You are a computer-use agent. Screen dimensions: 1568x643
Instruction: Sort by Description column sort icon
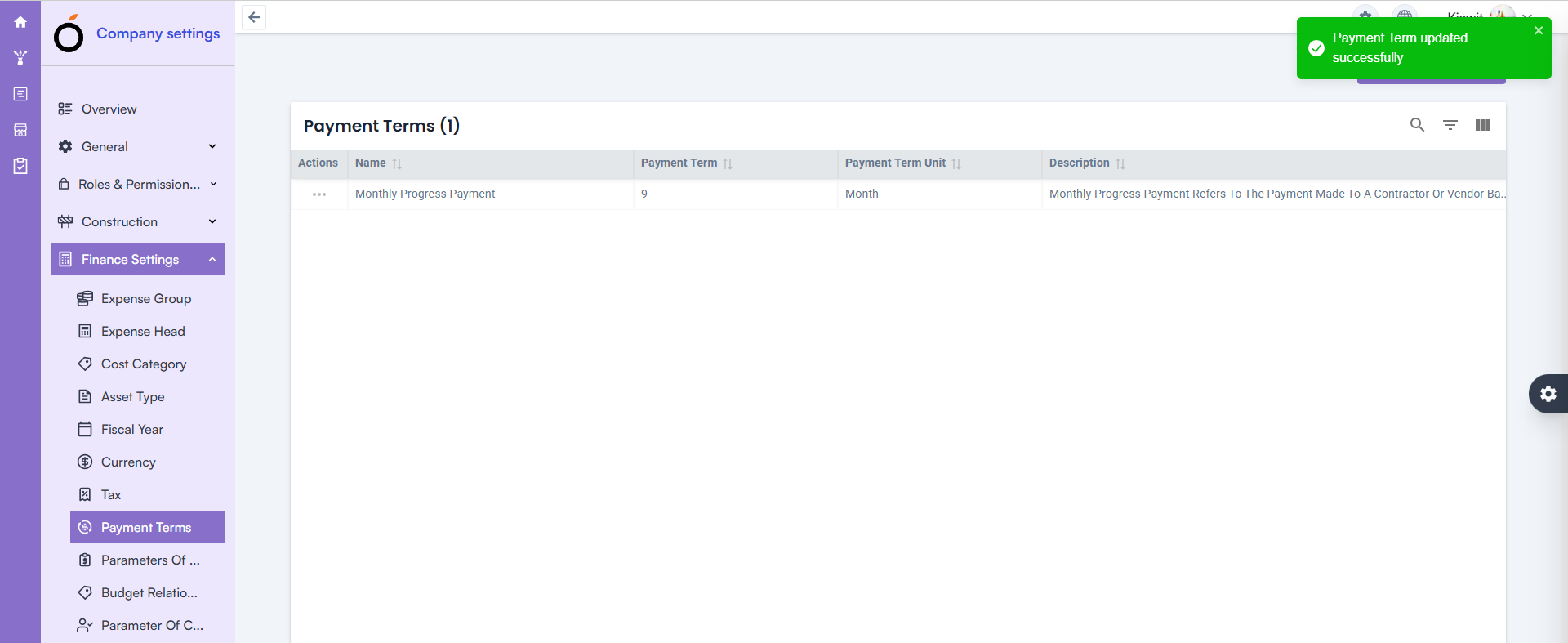(1120, 163)
